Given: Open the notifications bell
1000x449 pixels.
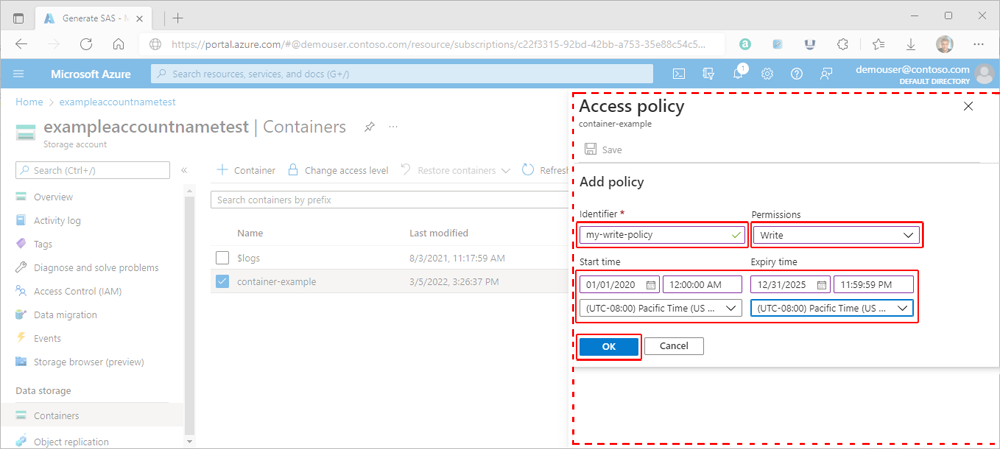Looking at the screenshot, I should pos(738,74).
